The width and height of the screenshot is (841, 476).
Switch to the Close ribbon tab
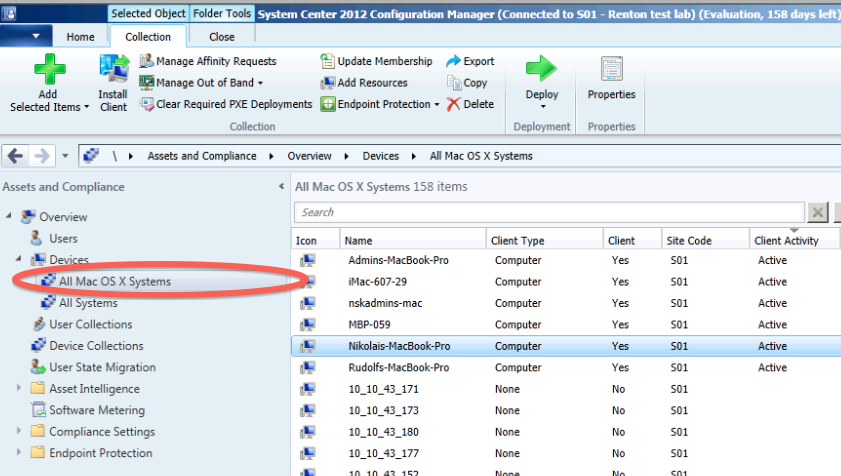coord(222,37)
